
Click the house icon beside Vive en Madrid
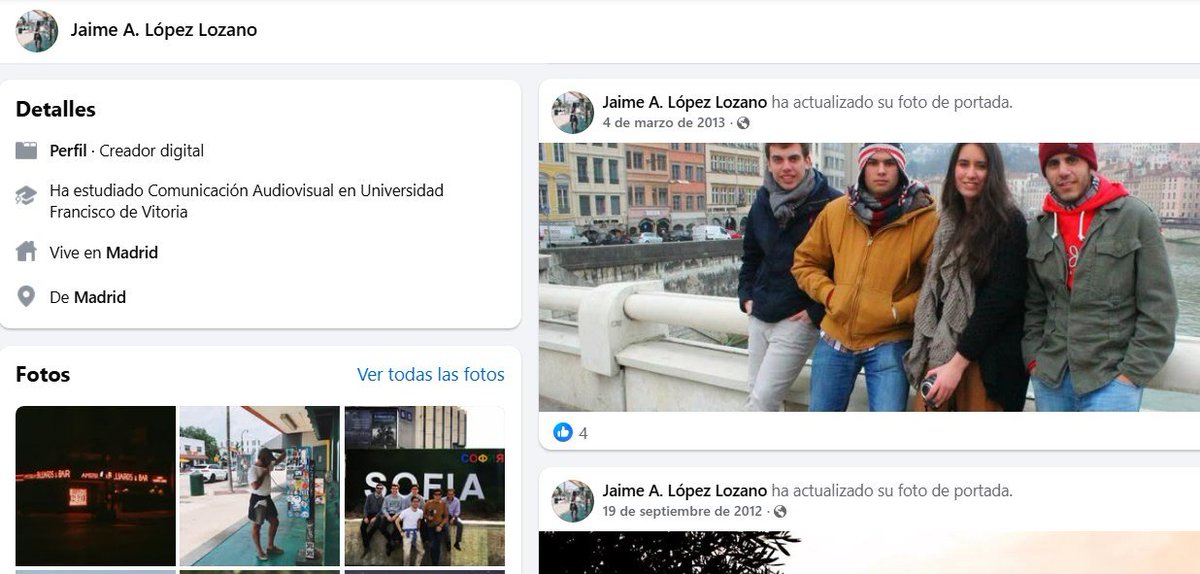coord(26,252)
